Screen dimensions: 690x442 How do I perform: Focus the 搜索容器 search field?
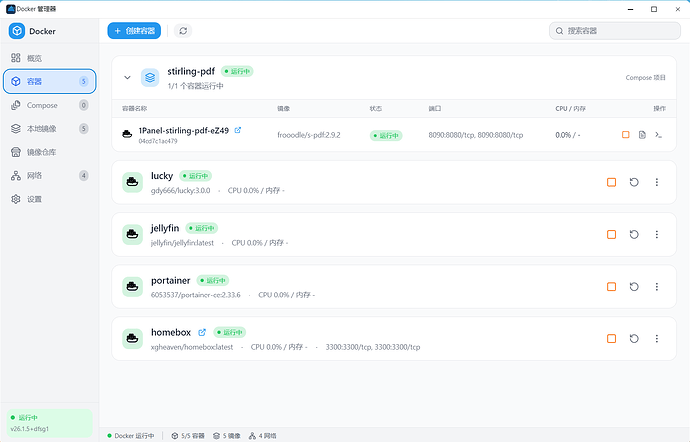point(615,31)
